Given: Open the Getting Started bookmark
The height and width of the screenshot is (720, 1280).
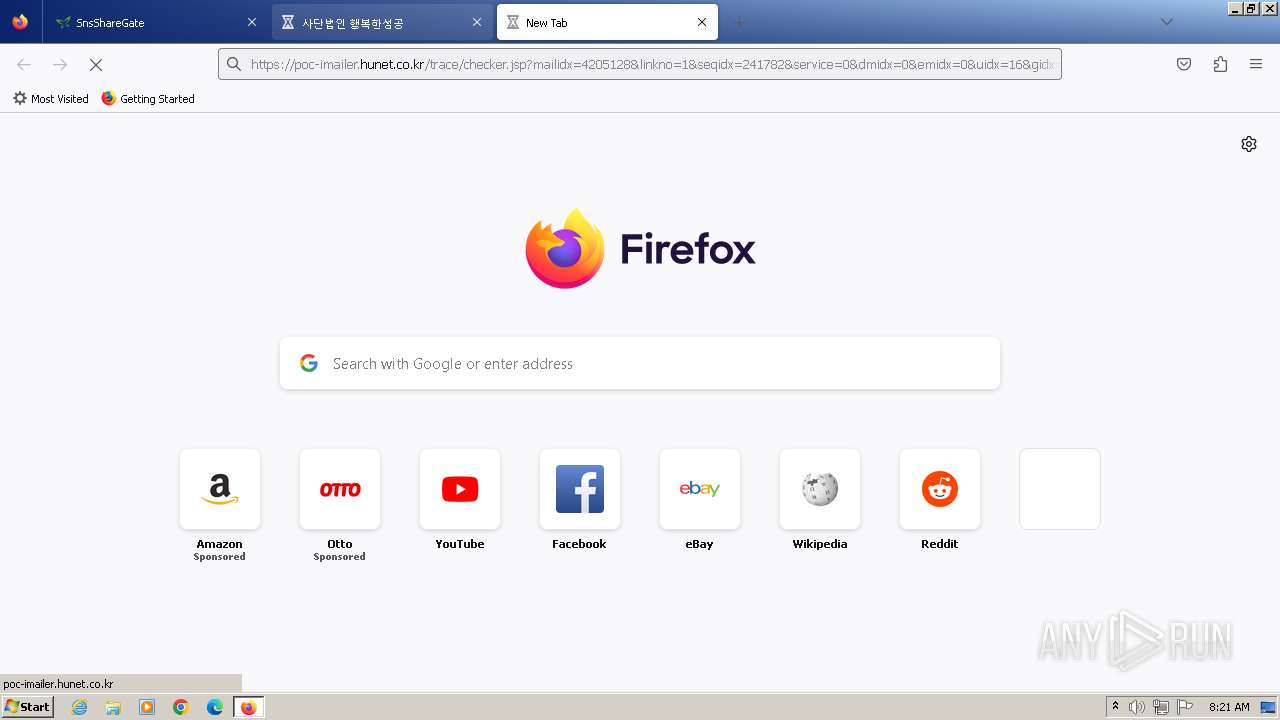Looking at the screenshot, I should pyautogui.click(x=148, y=99).
